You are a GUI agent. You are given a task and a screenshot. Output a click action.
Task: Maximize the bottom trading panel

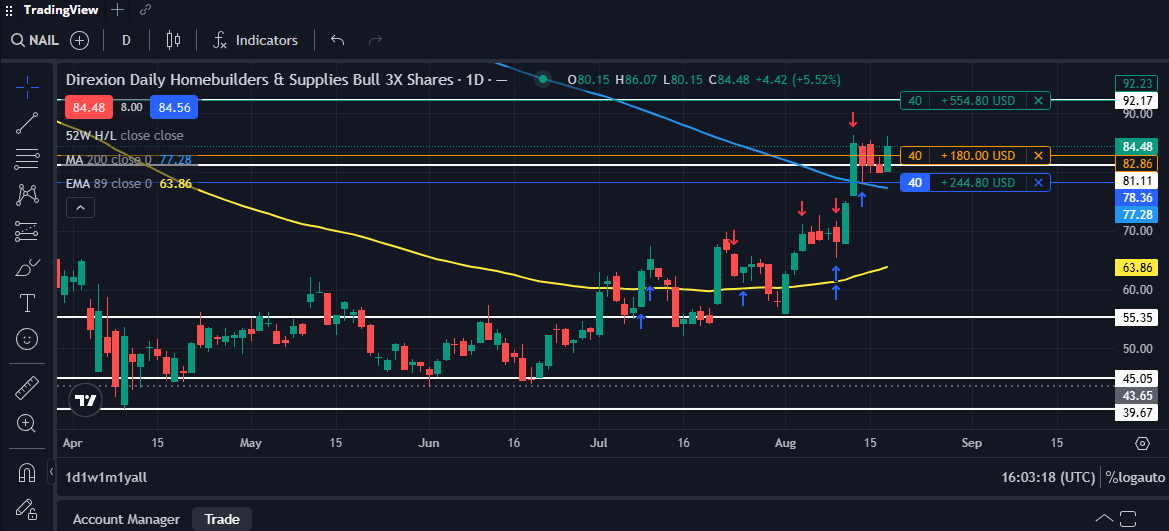click(x=1128, y=518)
